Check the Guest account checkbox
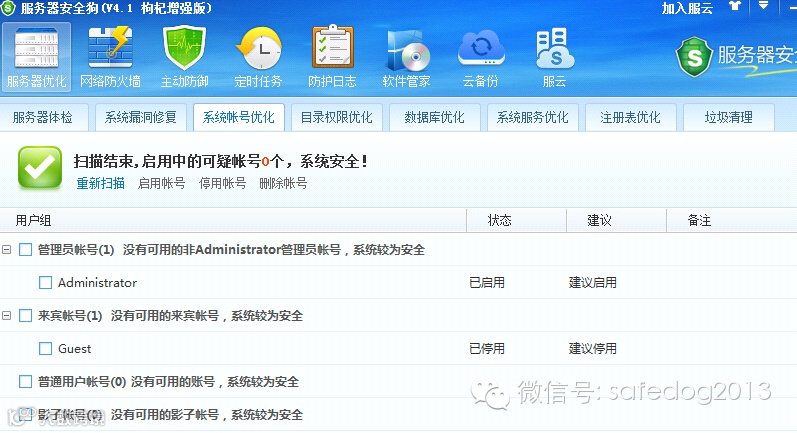Image resolution: width=797 pixels, height=433 pixels. click(x=45, y=349)
